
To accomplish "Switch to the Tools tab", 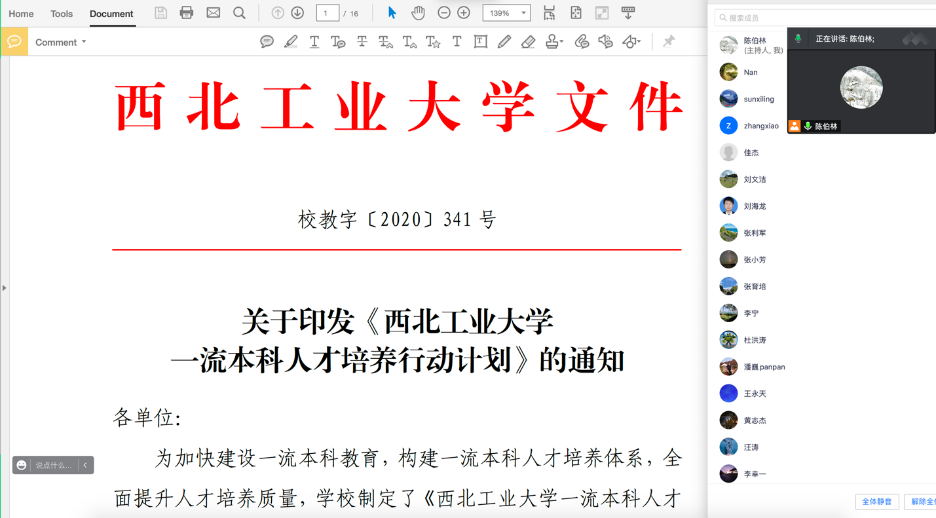I will coord(62,14).
